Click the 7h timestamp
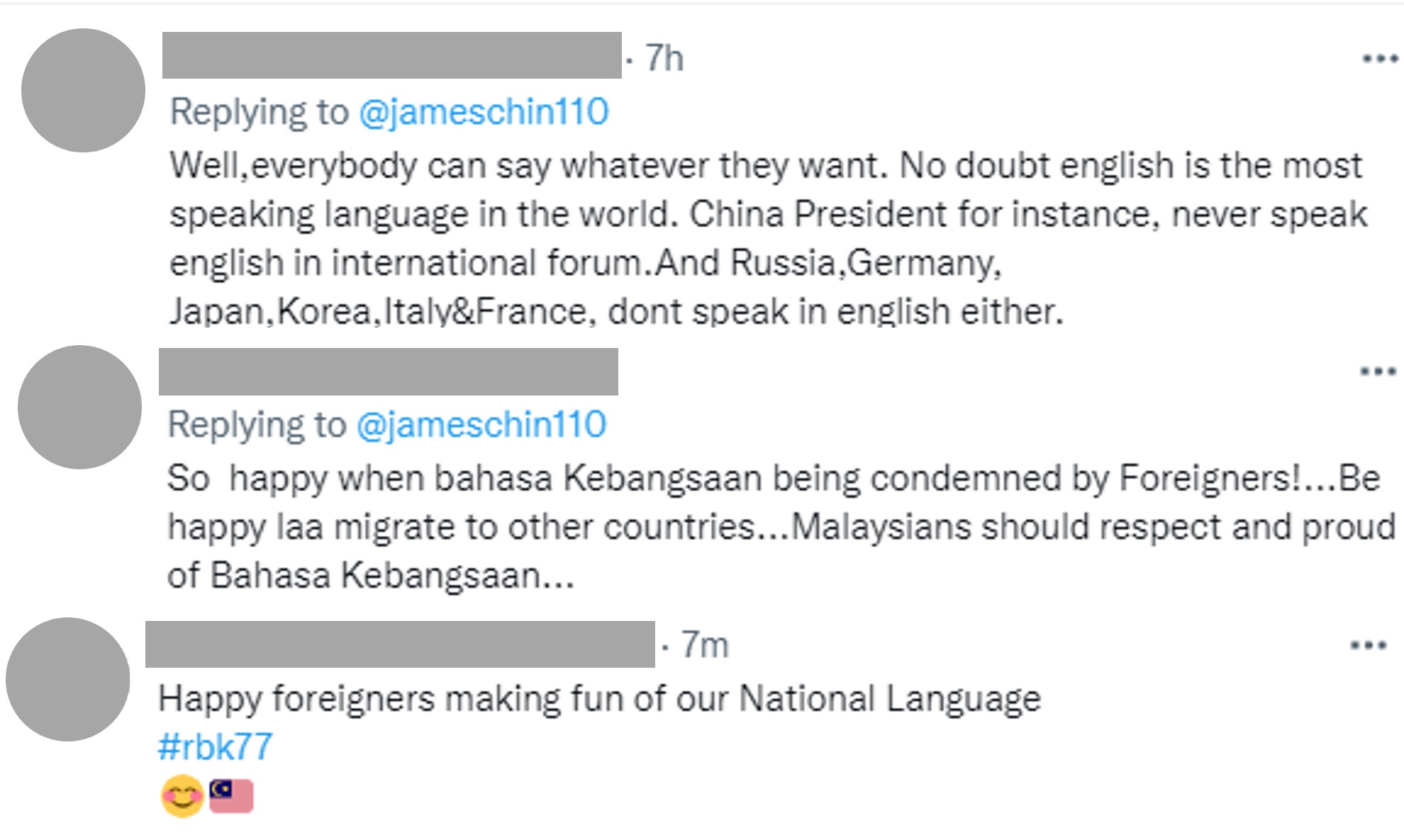The image size is (1404, 840). coord(664,58)
